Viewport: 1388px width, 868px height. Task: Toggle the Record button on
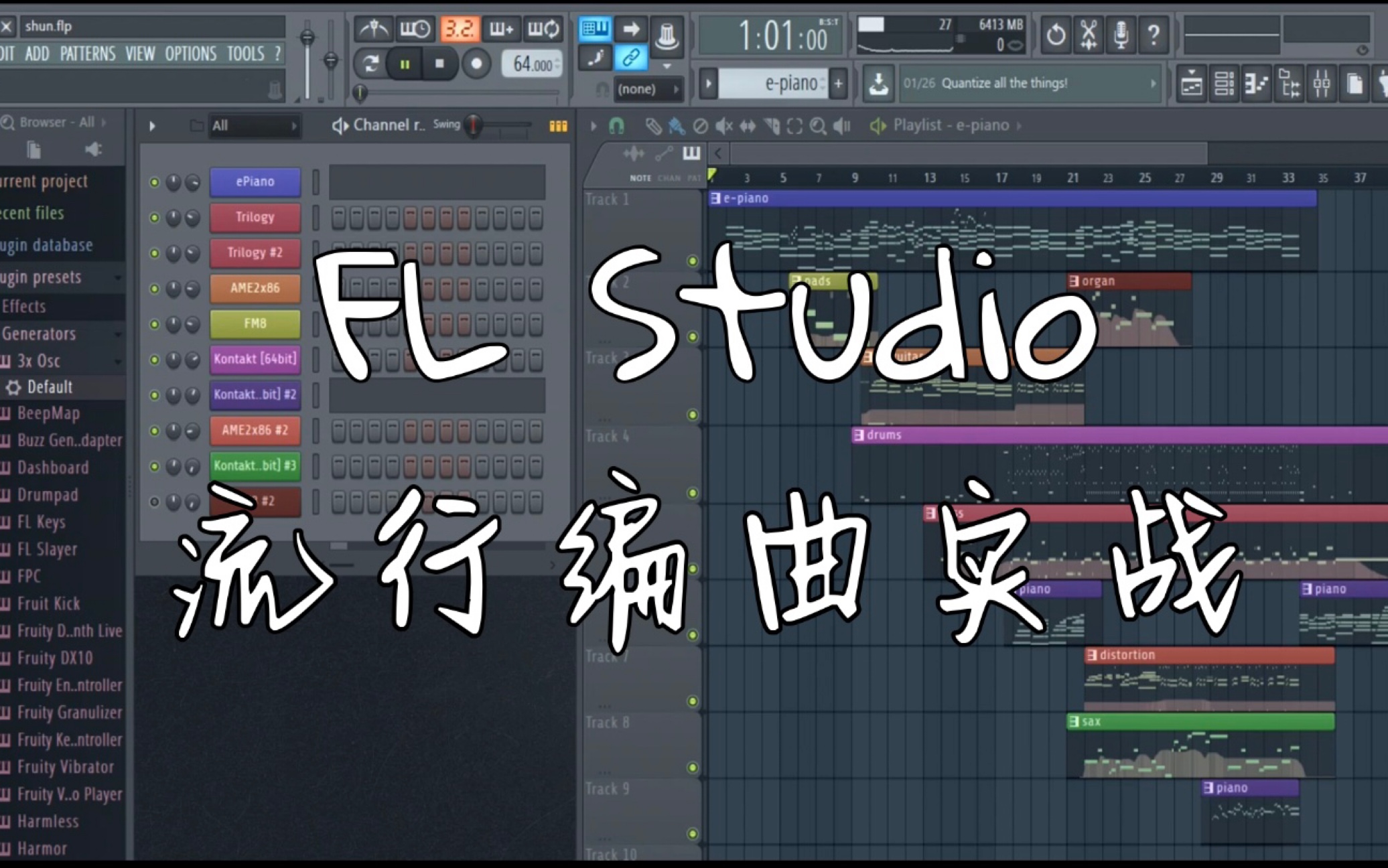point(477,62)
